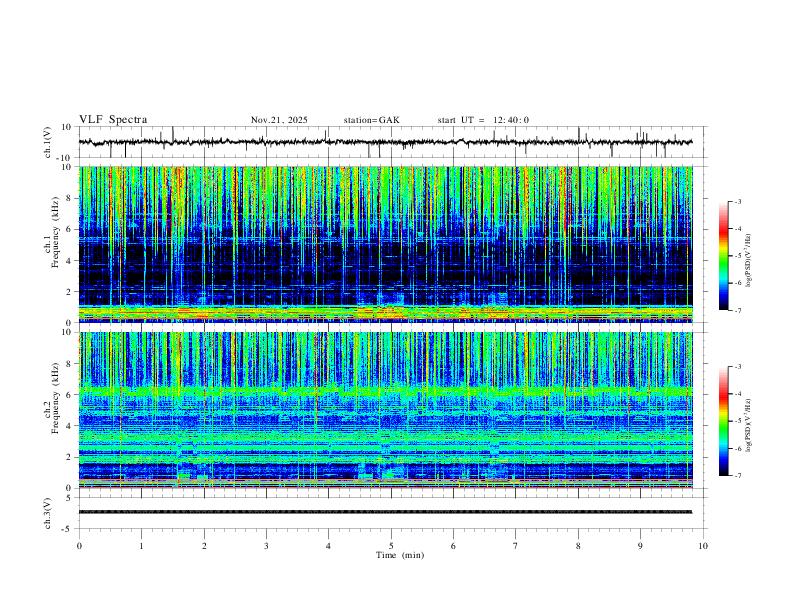The image size is (792, 612).
Task: Click the "ch.3(V)" axis label
Action: click(48, 513)
